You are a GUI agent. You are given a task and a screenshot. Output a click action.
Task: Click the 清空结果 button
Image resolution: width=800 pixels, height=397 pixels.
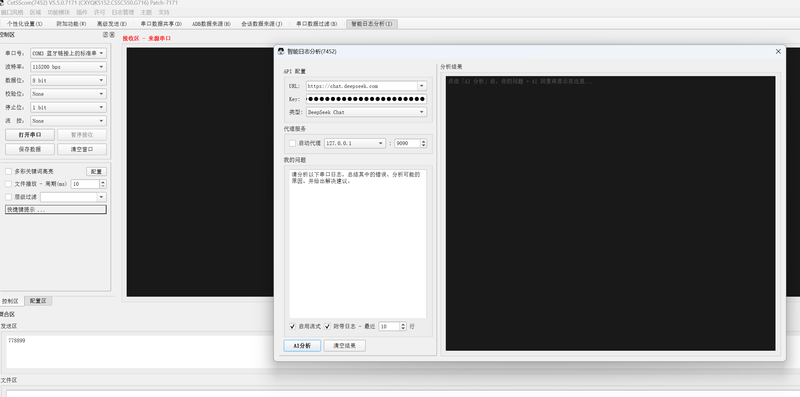pos(344,346)
